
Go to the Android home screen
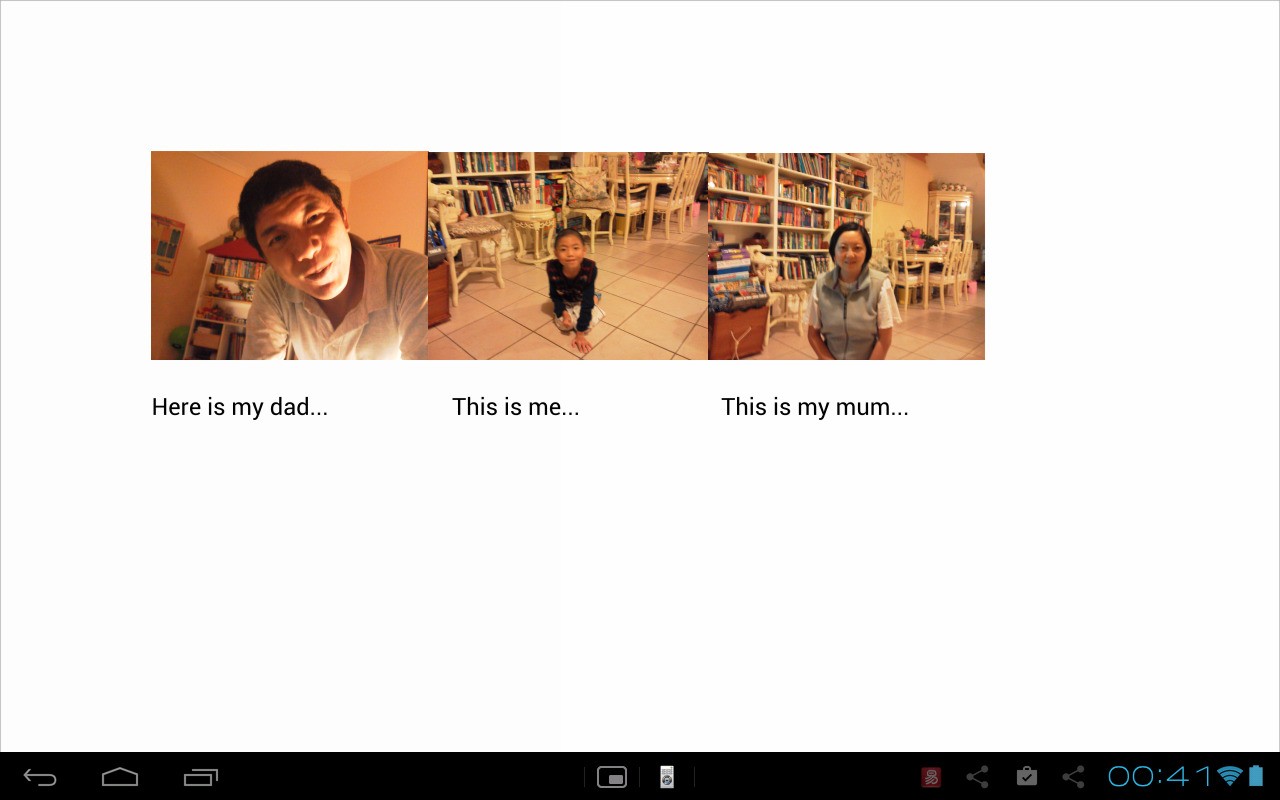(x=120, y=777)
